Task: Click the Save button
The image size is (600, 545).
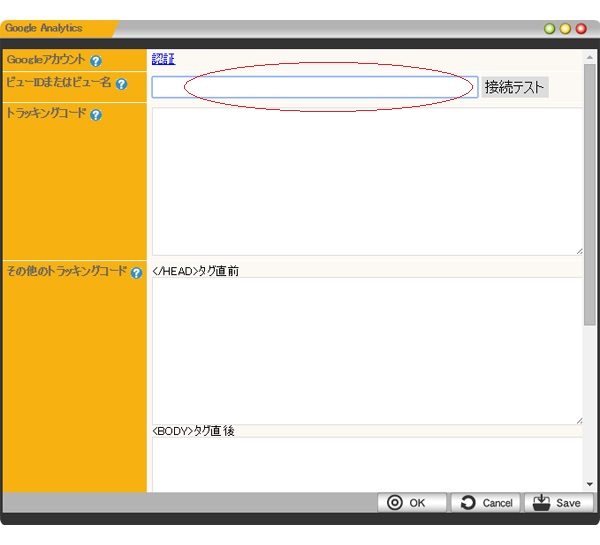Action: pos(559,503)
